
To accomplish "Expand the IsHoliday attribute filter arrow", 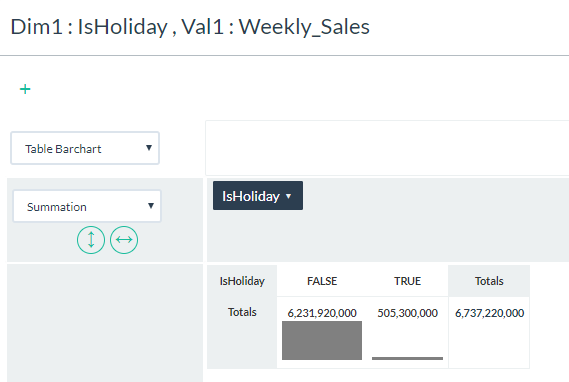I will point(288,196).
